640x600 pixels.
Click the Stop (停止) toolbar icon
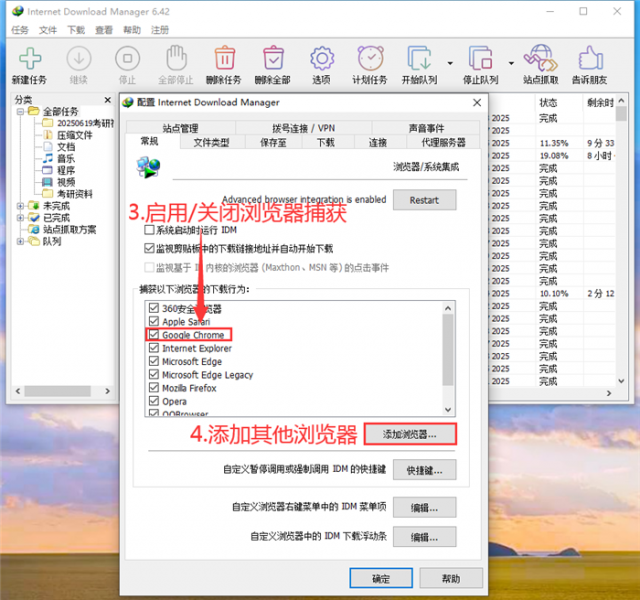tap(127, 58)
